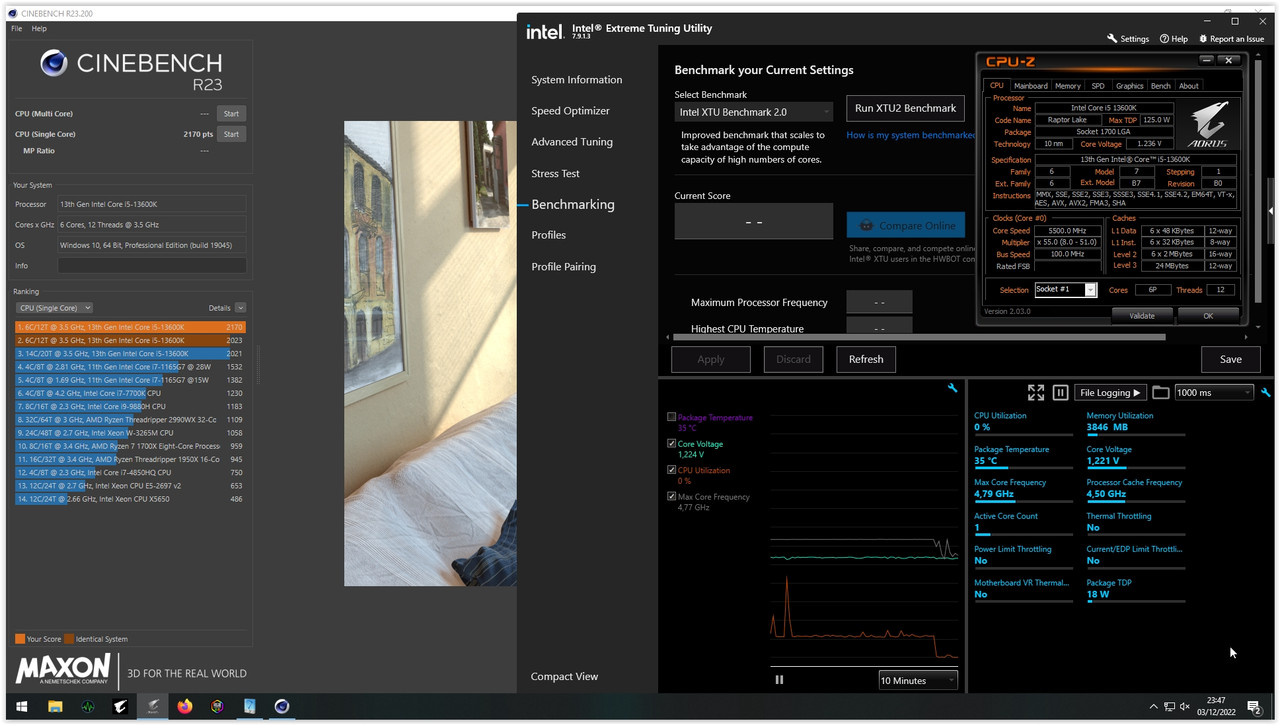Open XTU Help icon
Viewport: 1280px width, 725px height.
(x=1164, y=39)
